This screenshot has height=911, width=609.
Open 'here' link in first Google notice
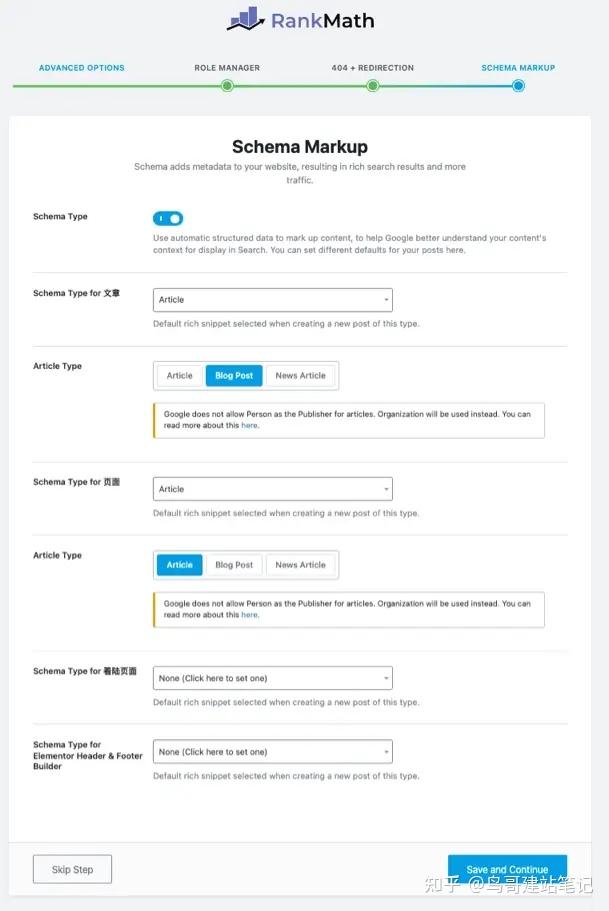pos(250,425)
